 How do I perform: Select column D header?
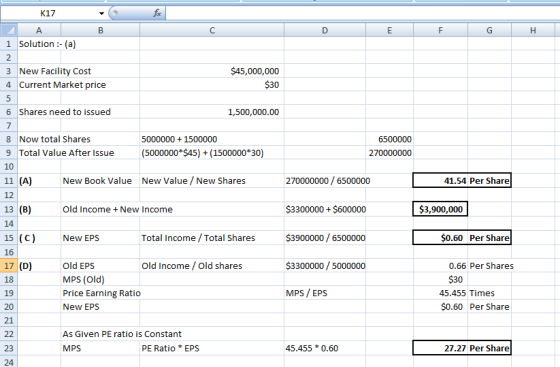pyautogui.click(x=325, y=30)
